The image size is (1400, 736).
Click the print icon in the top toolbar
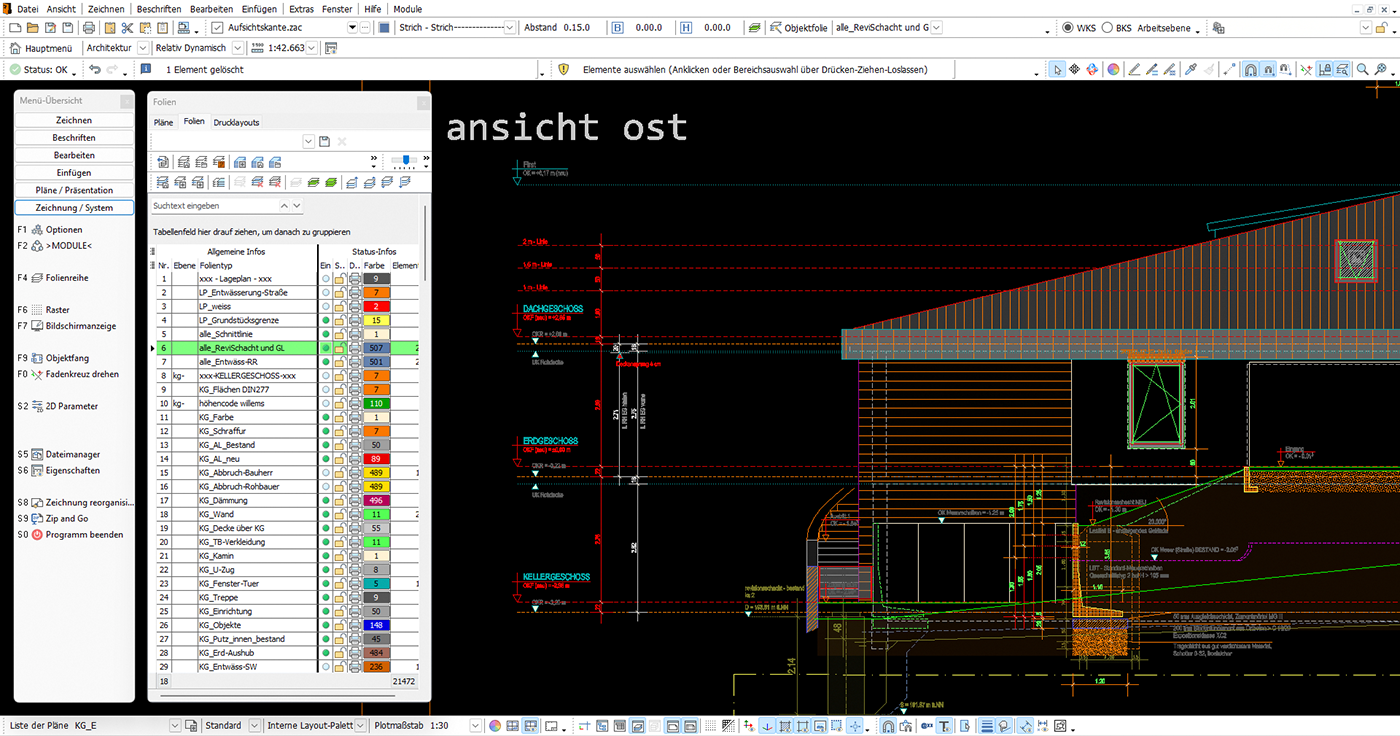pos(88,28)
